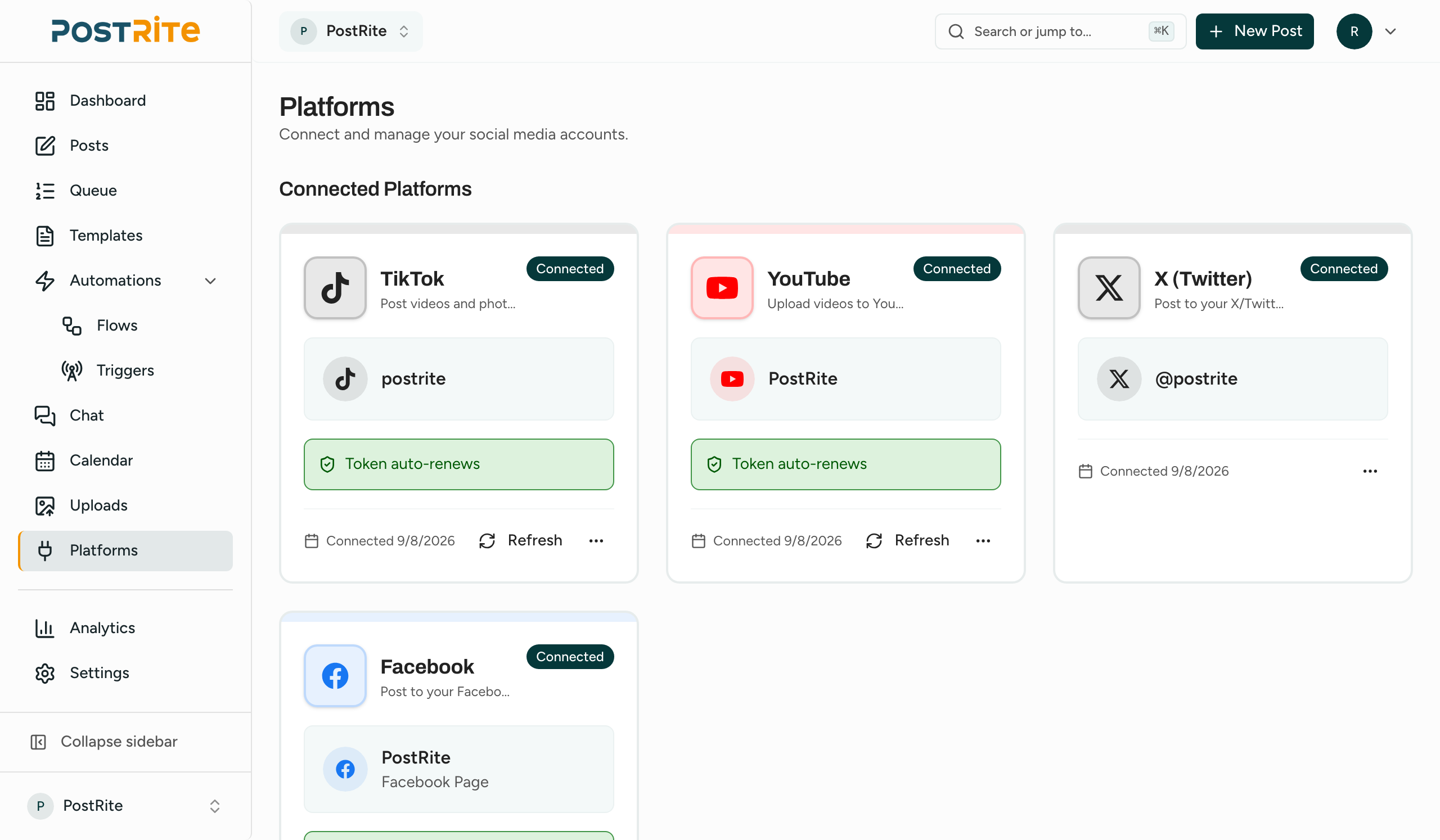Viewport: 1440px width, 840px height.
Task: Open Triggers under Automations
Action: pos(139,371)
